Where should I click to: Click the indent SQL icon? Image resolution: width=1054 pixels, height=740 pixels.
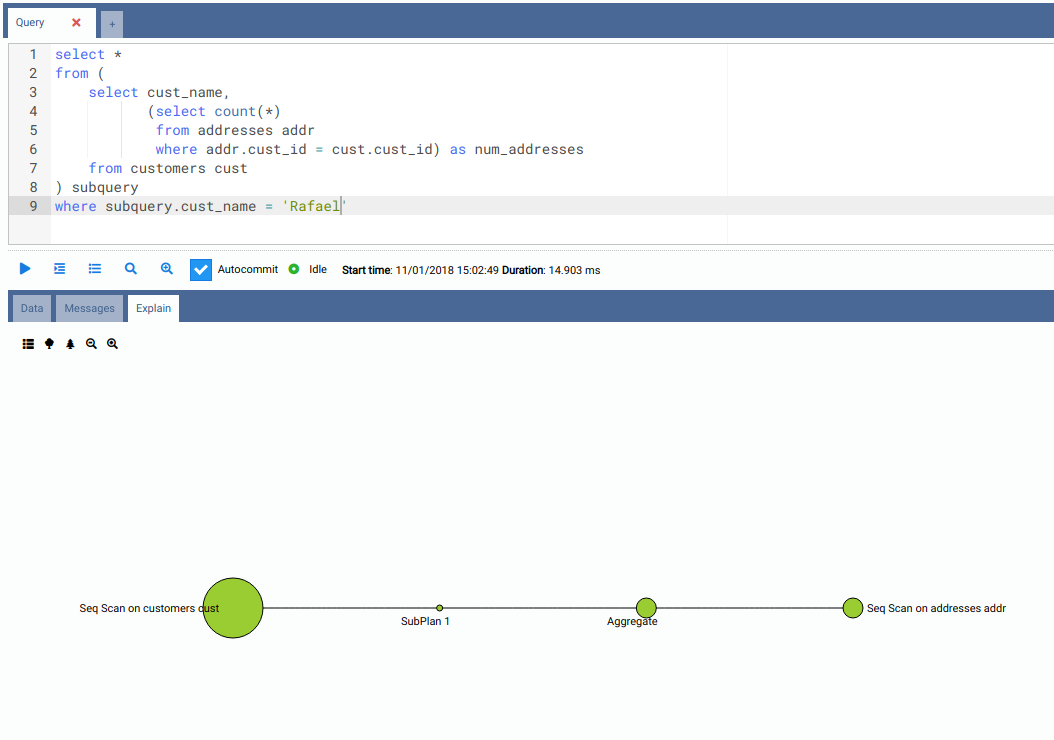point(60,269)
